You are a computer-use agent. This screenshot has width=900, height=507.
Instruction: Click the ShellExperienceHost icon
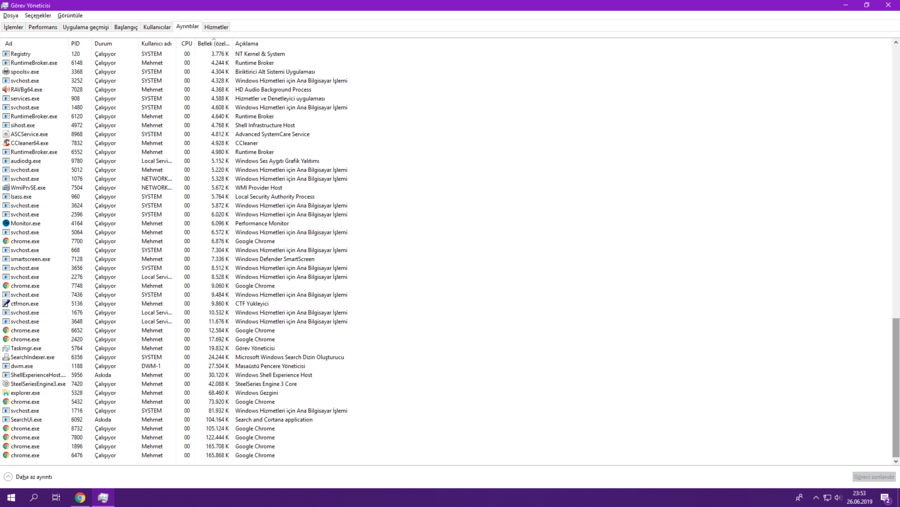tap(6, 375)
